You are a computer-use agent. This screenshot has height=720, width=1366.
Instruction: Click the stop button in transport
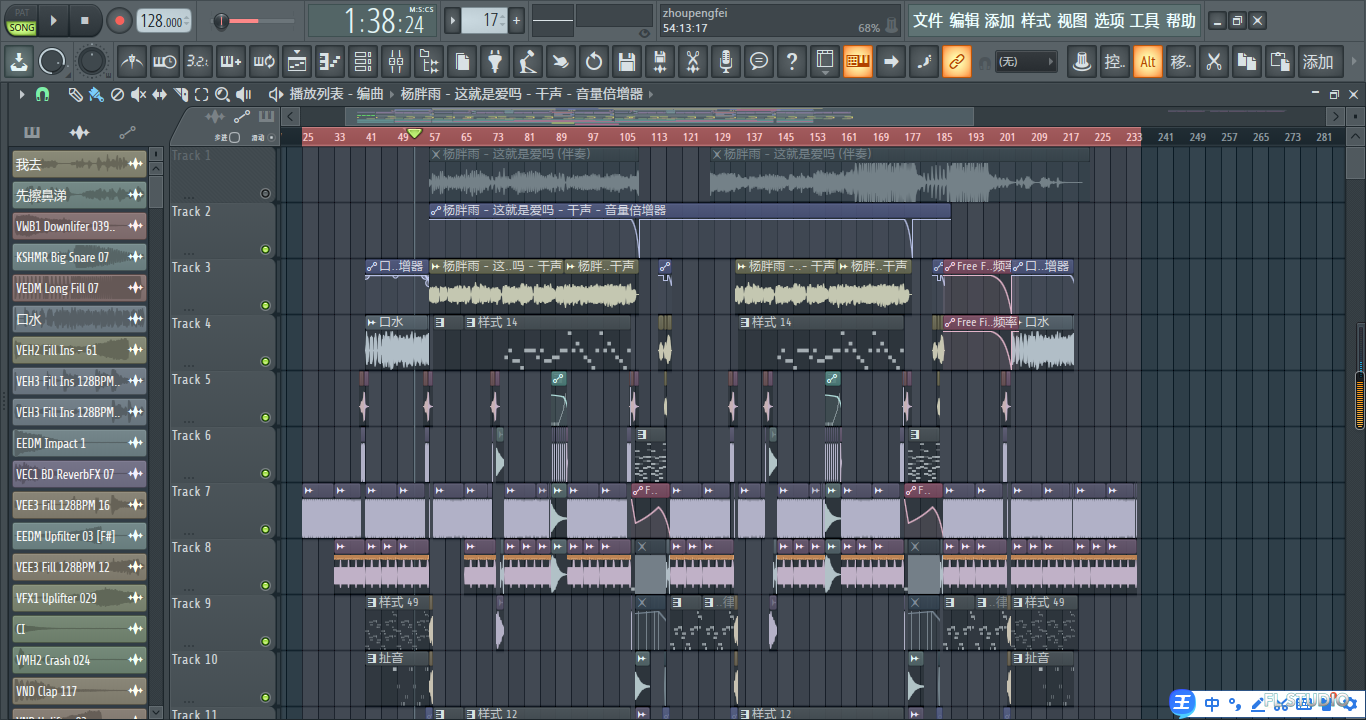[85, 20]
